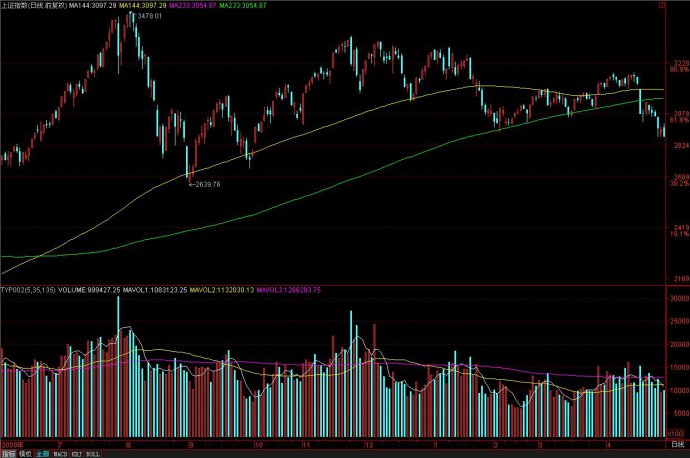
Task: Click the 80.9% retracement level label
Action: point(680,70)
